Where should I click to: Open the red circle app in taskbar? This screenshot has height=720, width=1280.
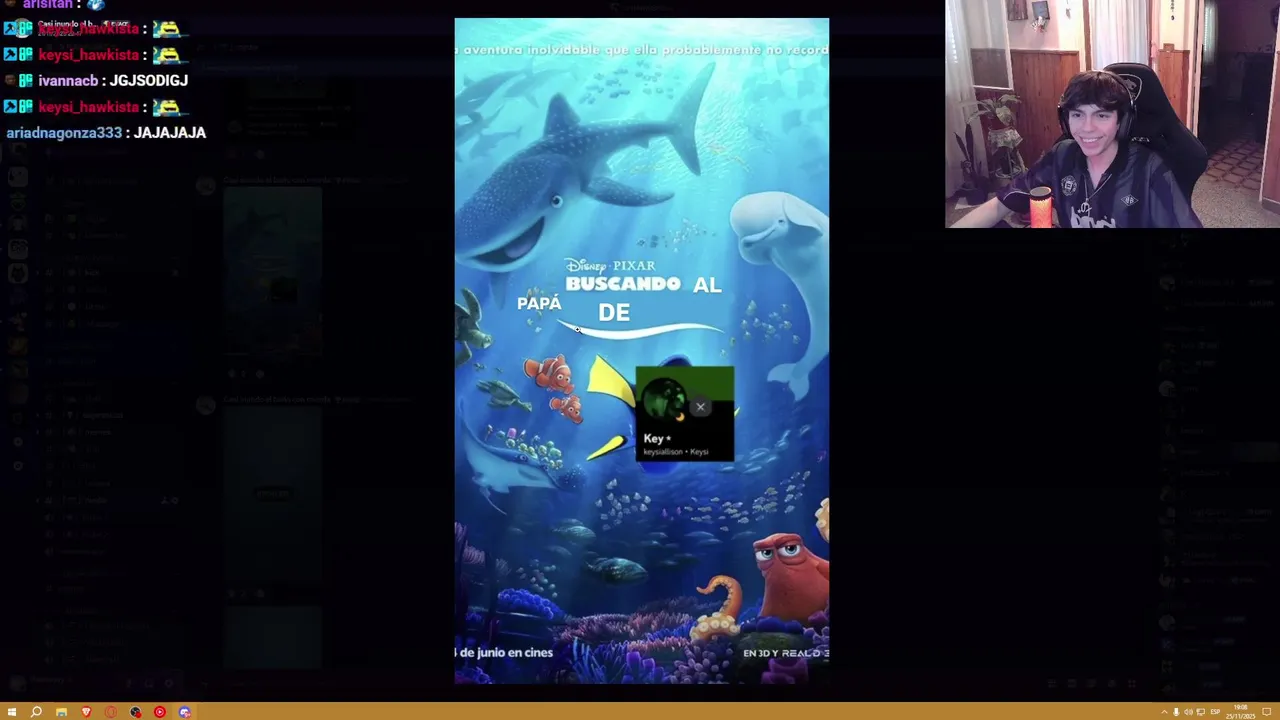click(110, 712)
